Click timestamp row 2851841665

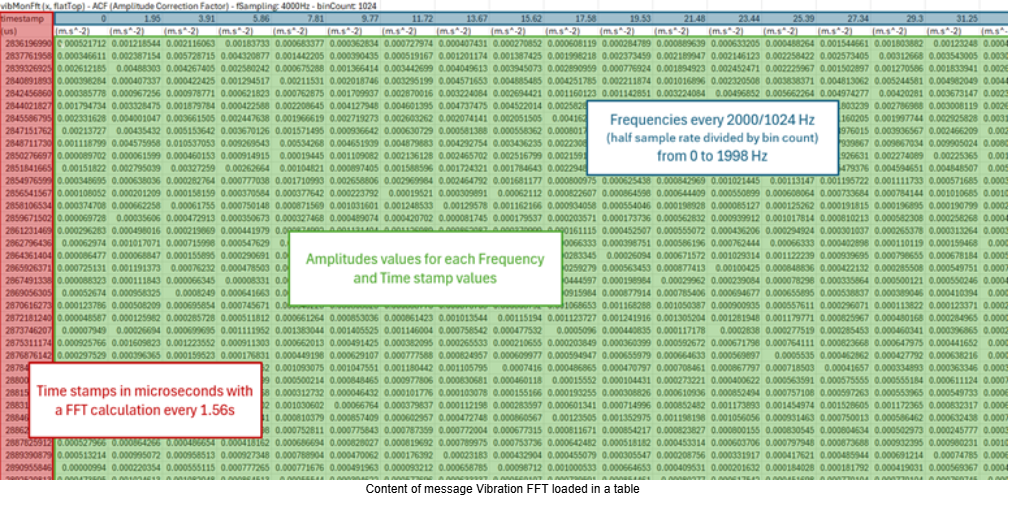[x=28, y=169]
